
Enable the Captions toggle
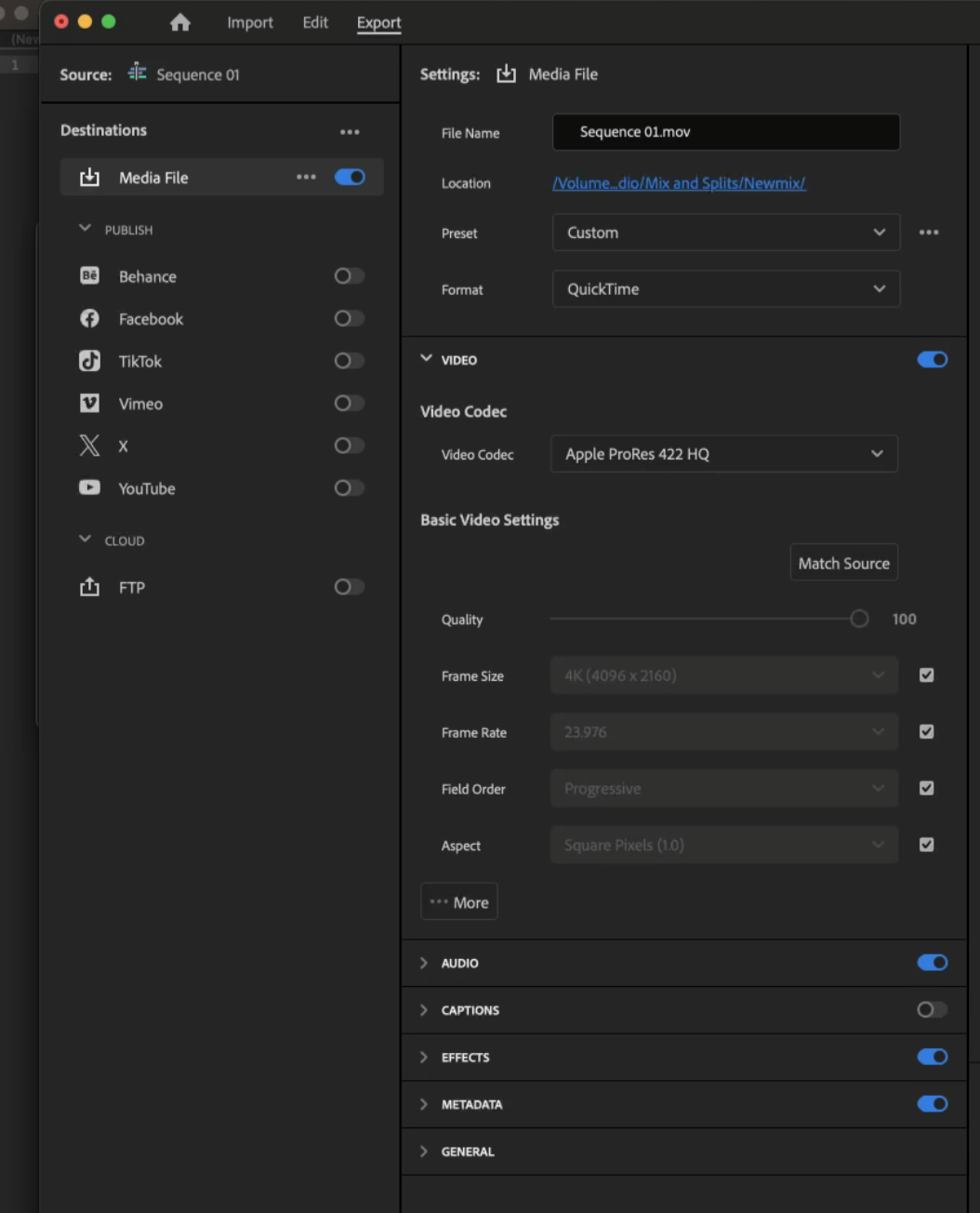(x=933, y=1009)
